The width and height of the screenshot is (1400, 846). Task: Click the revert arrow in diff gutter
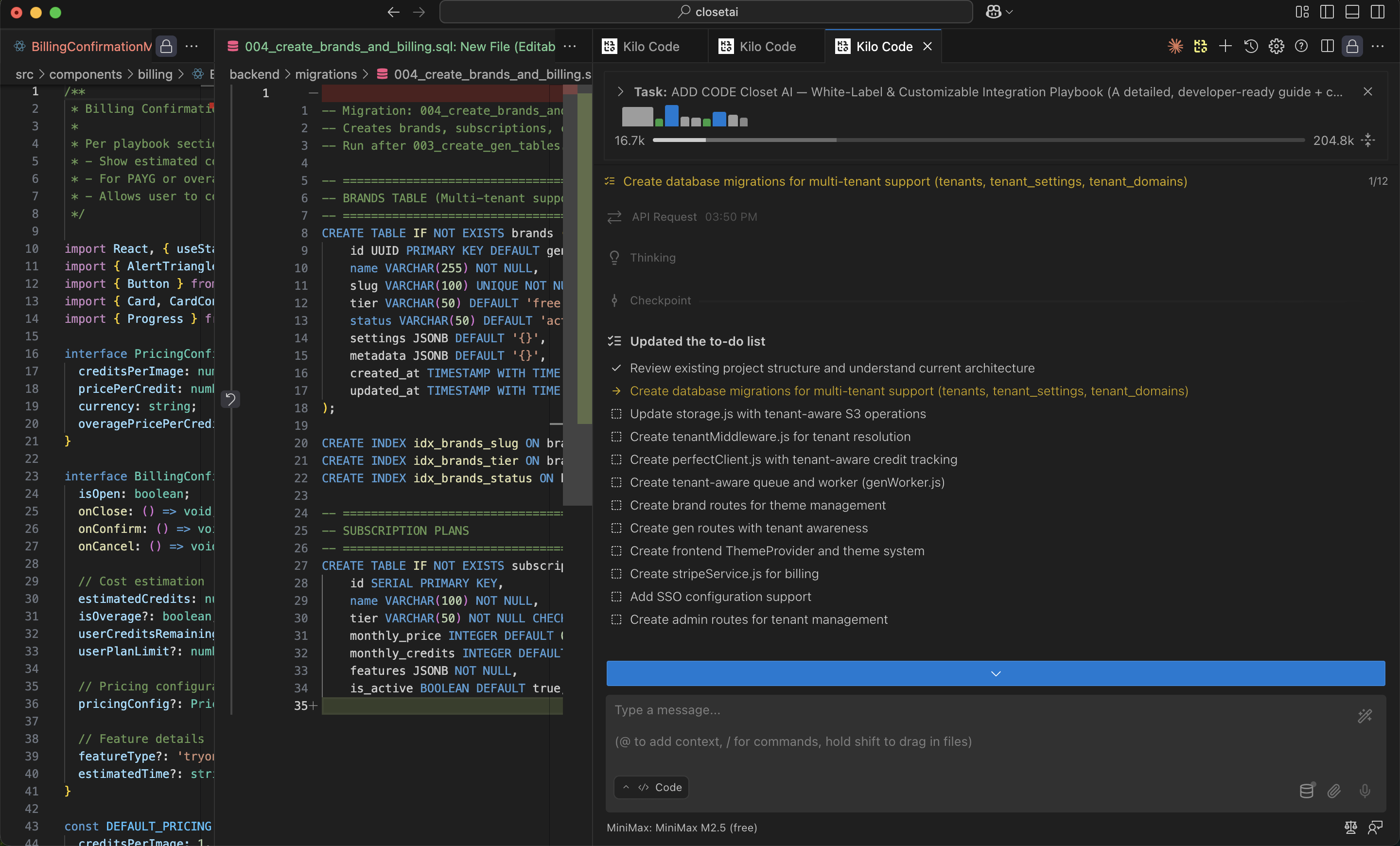pyautogui.click(x=230, y=399)
